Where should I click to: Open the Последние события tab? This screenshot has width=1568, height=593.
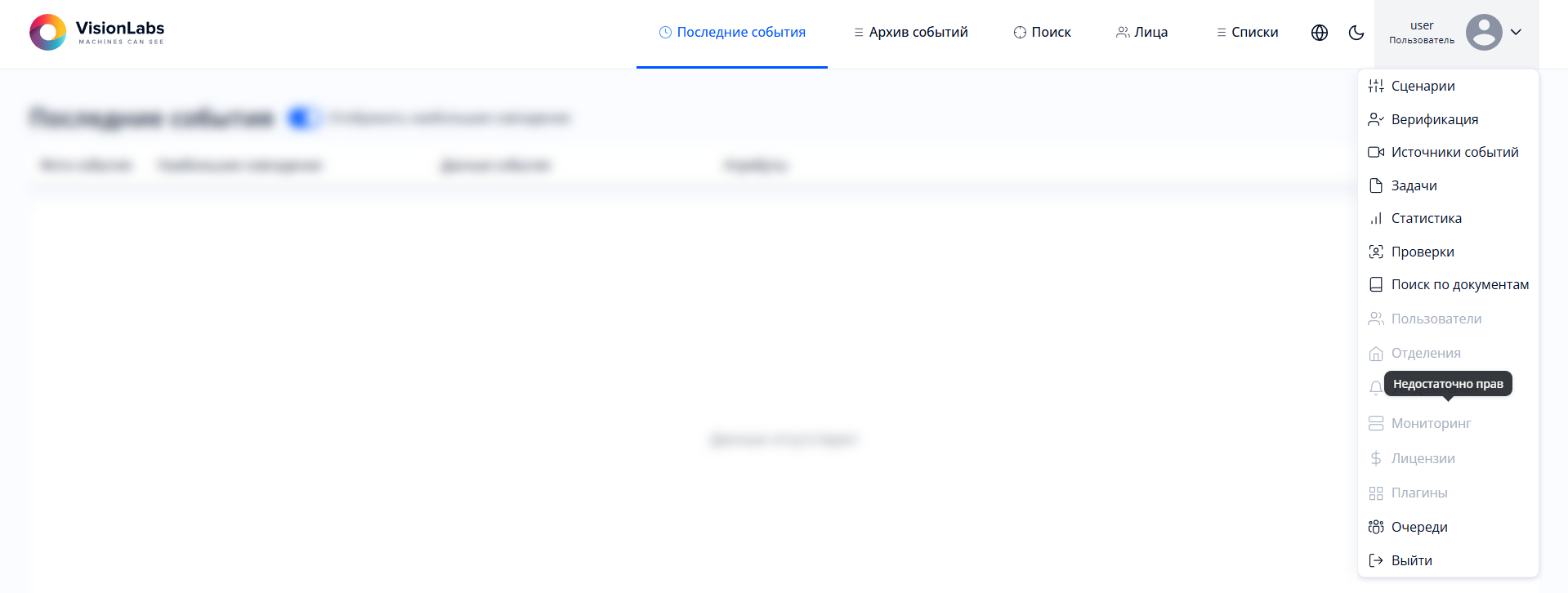pyautogui.click(x=732, y=33)
